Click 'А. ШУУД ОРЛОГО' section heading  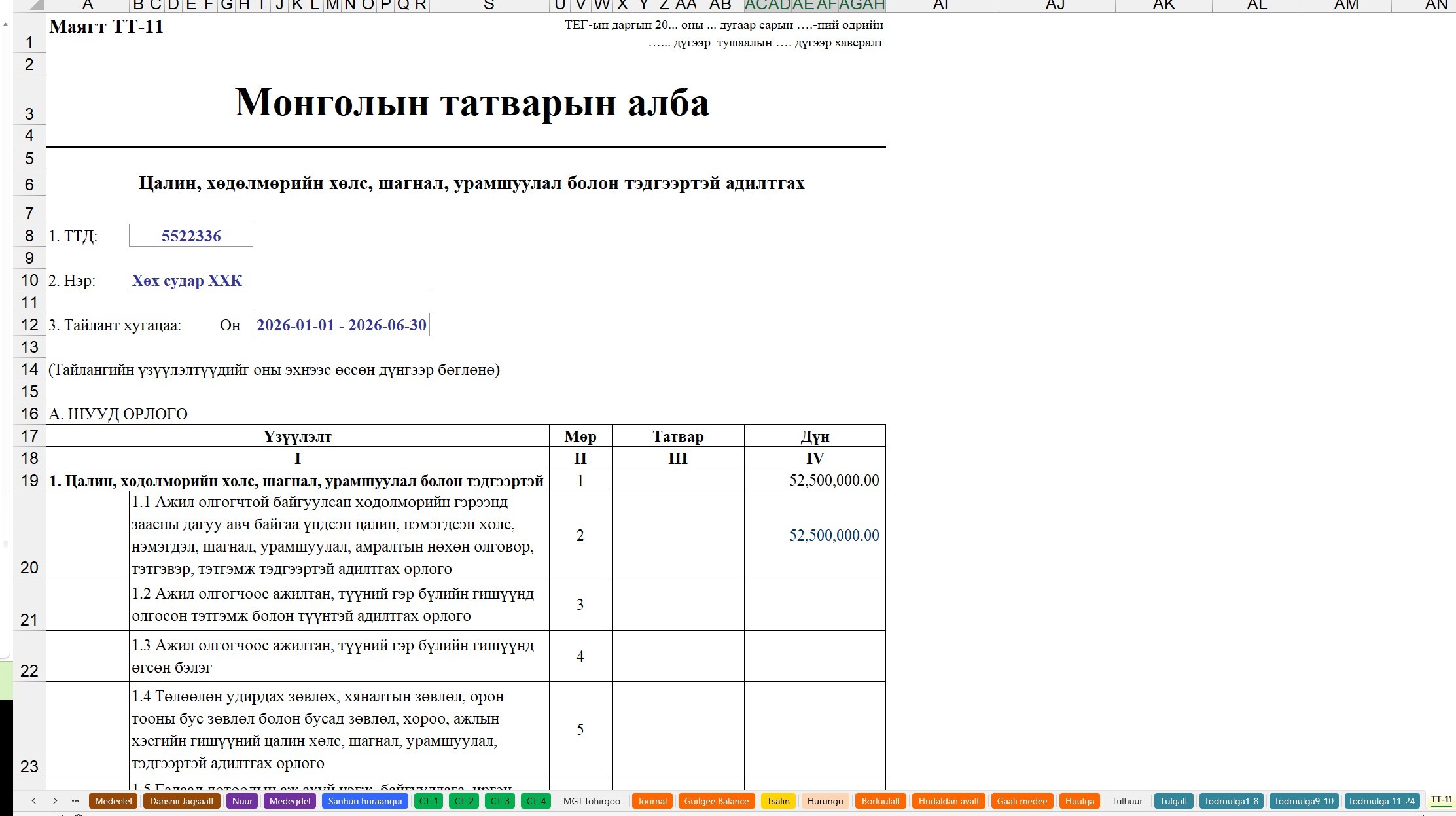pos(118,414)
